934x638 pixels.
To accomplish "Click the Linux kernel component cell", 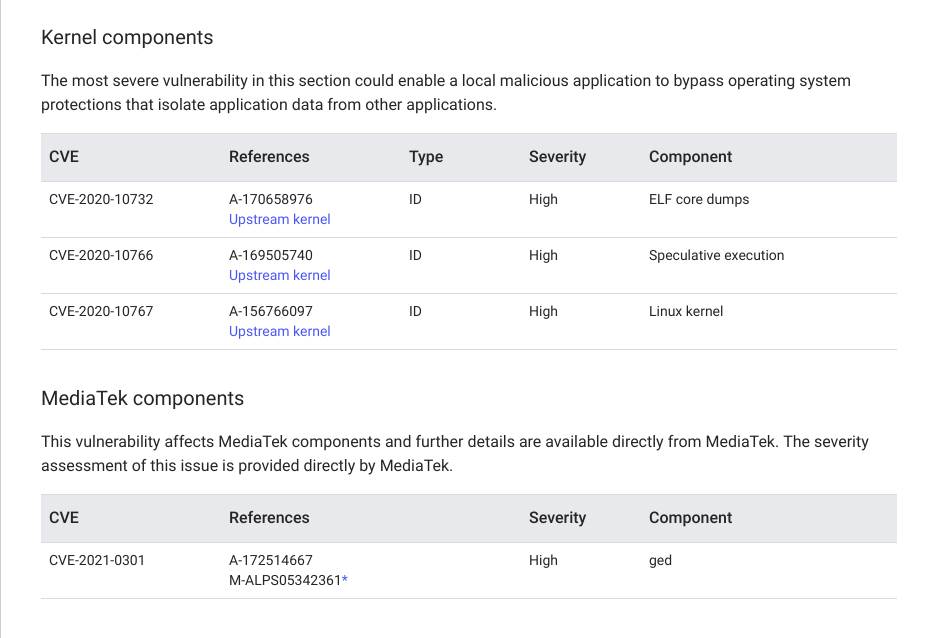I will [x=686, y=311].
